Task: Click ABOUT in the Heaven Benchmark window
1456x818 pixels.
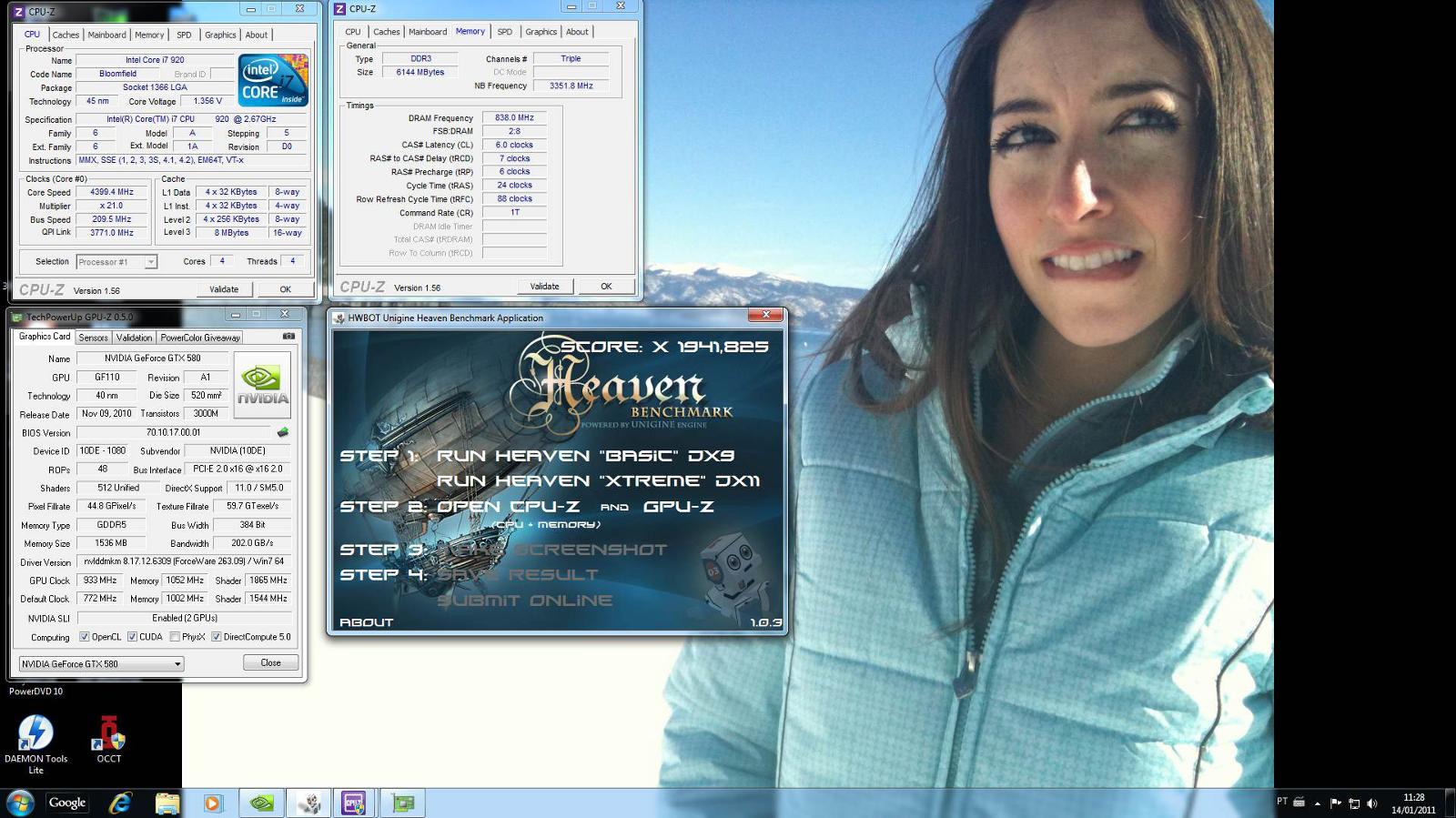Action: click(x=367, y=622)
